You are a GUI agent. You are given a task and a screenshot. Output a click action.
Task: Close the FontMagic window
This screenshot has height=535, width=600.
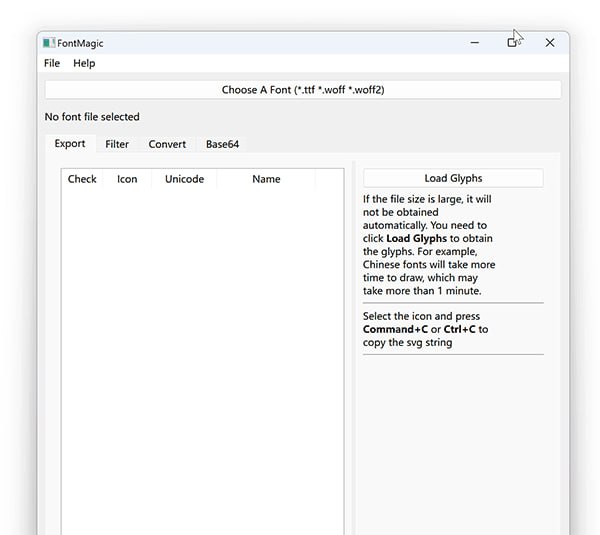(x=550, y=43)
